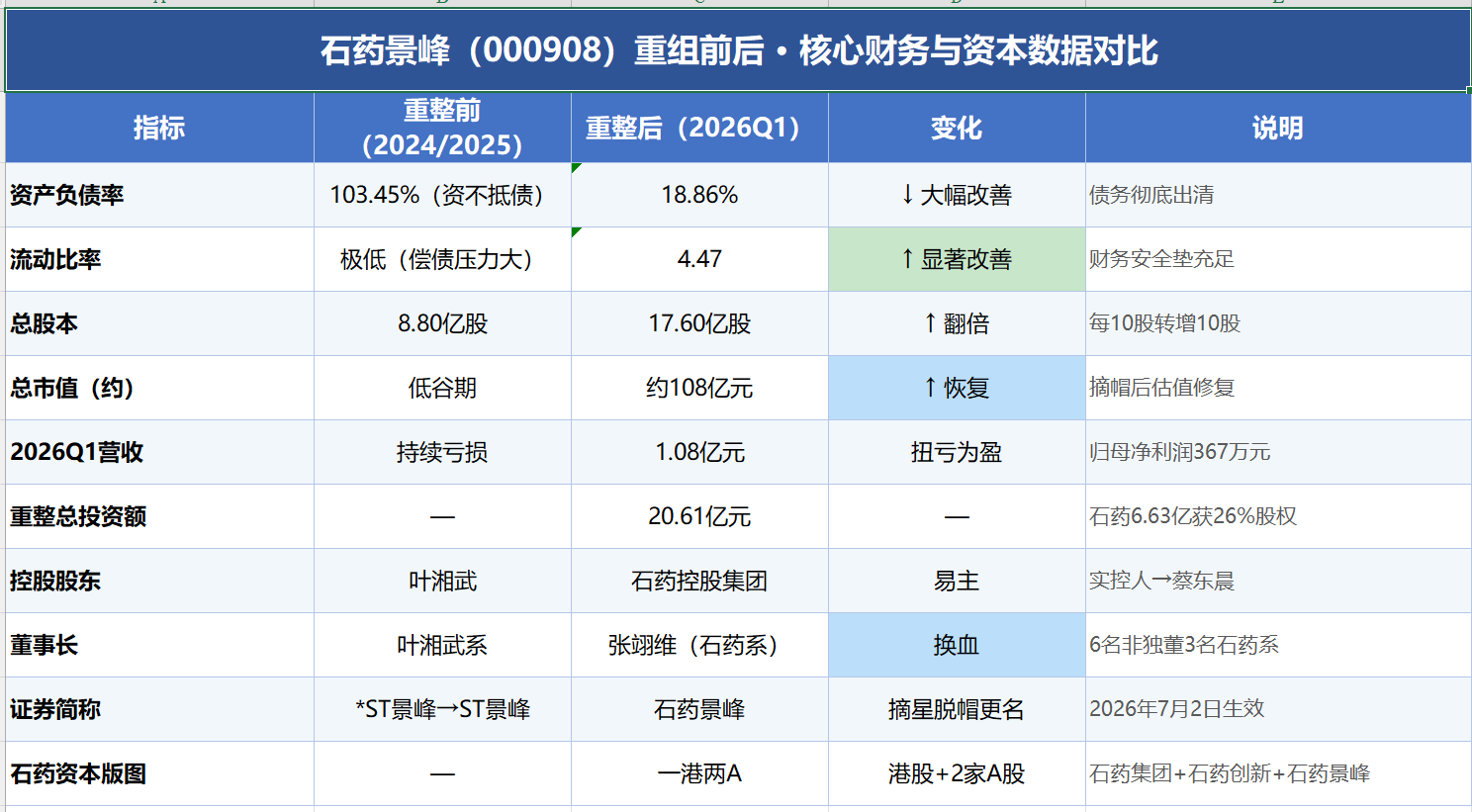Screen dimensions: 1472x812
Task: Click header cell 变化
Action: pyautogui.click(x=957, y=128)
